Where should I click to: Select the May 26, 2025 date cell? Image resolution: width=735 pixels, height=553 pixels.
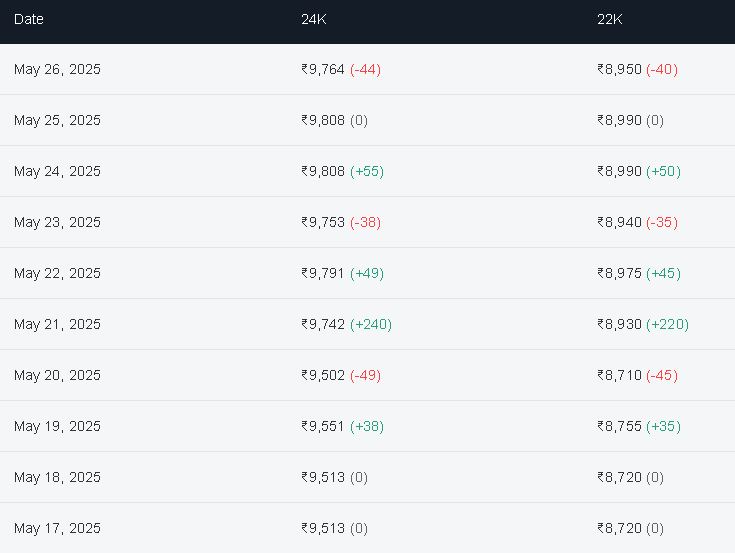click(57, 69)
